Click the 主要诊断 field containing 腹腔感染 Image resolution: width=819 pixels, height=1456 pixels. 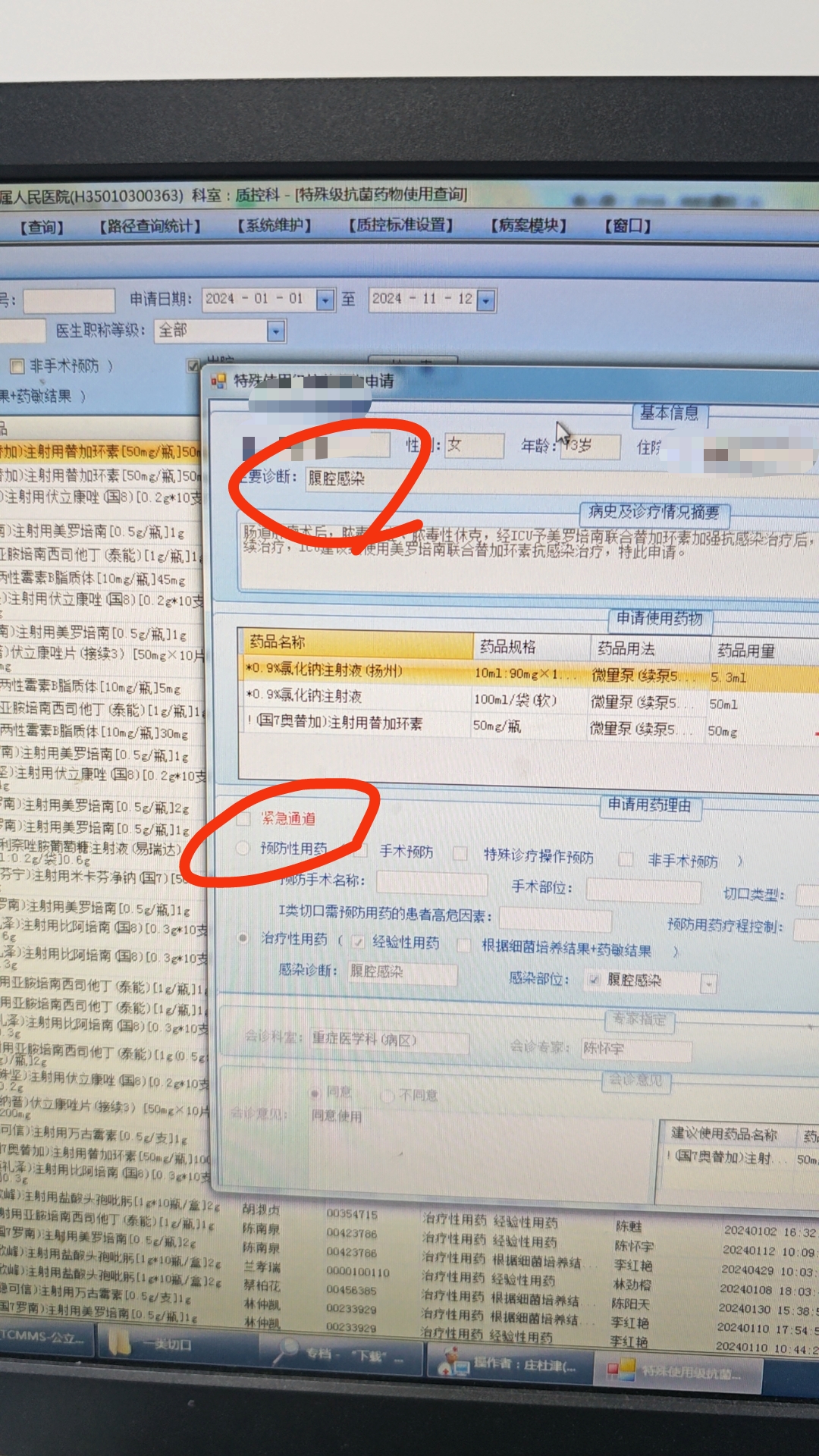pyautogui.click(x=561, y=479)
